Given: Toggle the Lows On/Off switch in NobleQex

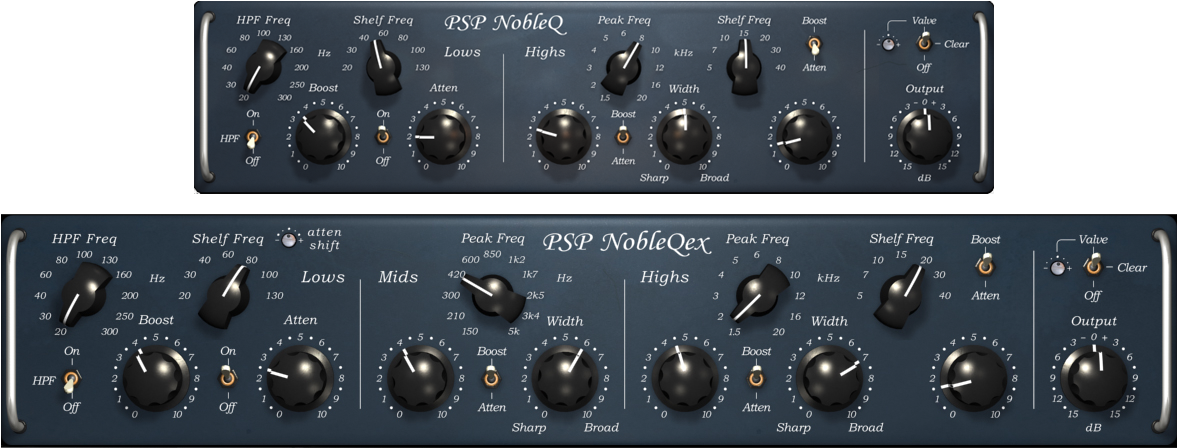Looking at the screenshot, I should click(x=227, y=378).
